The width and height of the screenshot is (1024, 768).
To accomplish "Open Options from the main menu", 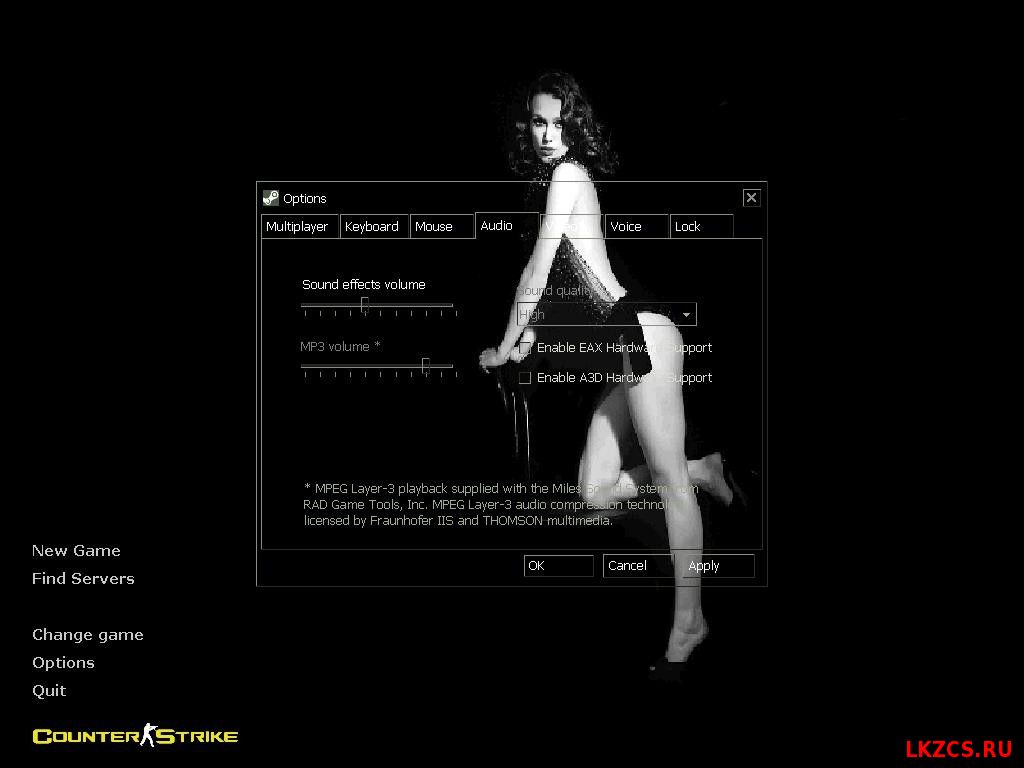I will pyautogui.click(x=63, y=663).
